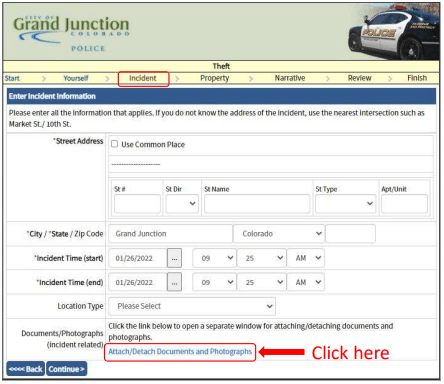Select the Incident step
The width and height of the screenshot is (444, 384).
143,78
